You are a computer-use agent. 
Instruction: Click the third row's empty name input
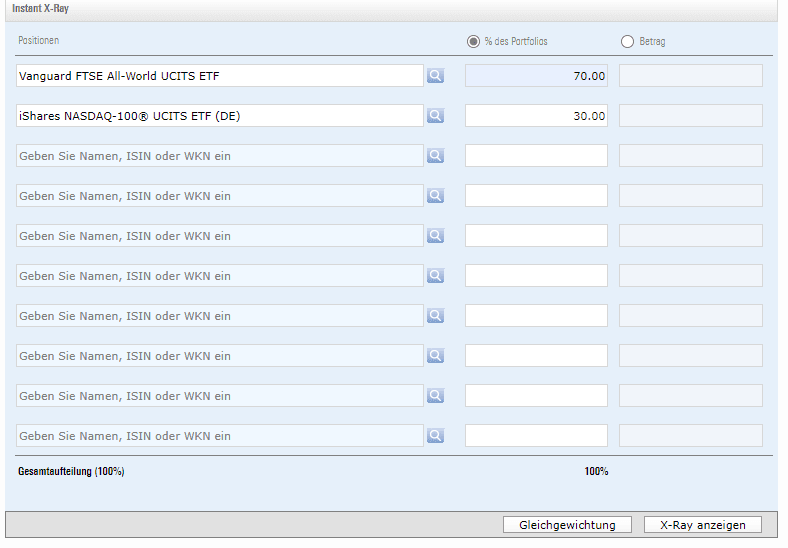(x=220, y=156)
